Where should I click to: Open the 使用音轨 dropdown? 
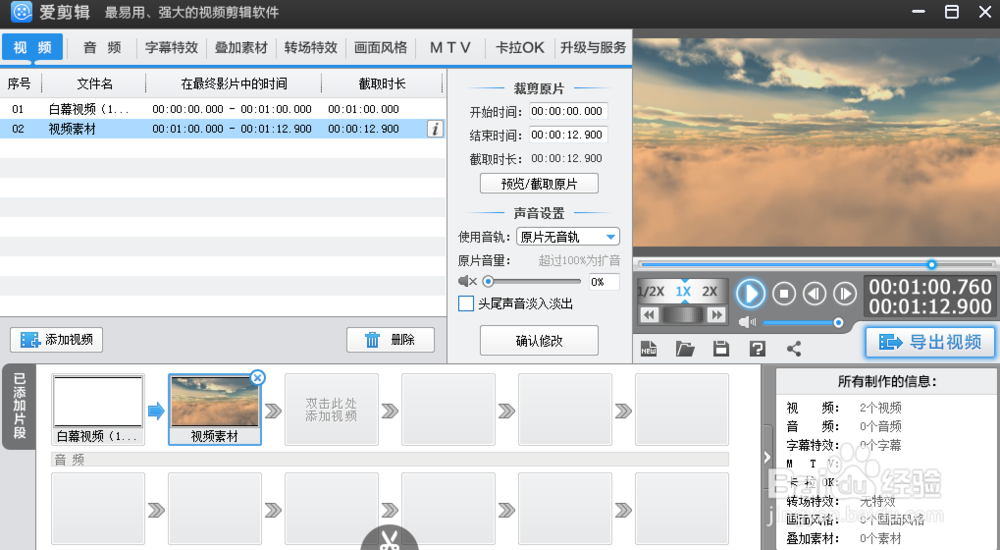pos(568,237)
